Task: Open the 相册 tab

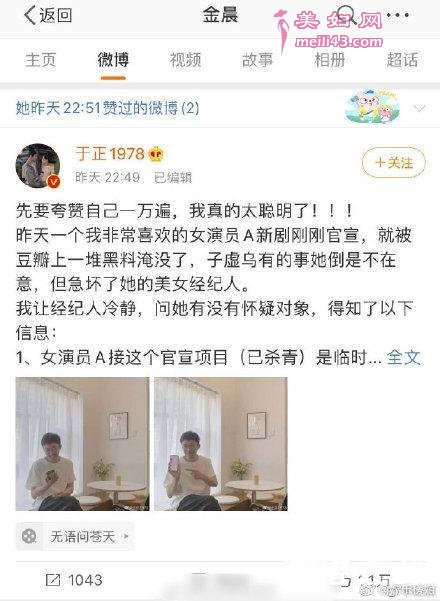Action: (x=330, y=60)
